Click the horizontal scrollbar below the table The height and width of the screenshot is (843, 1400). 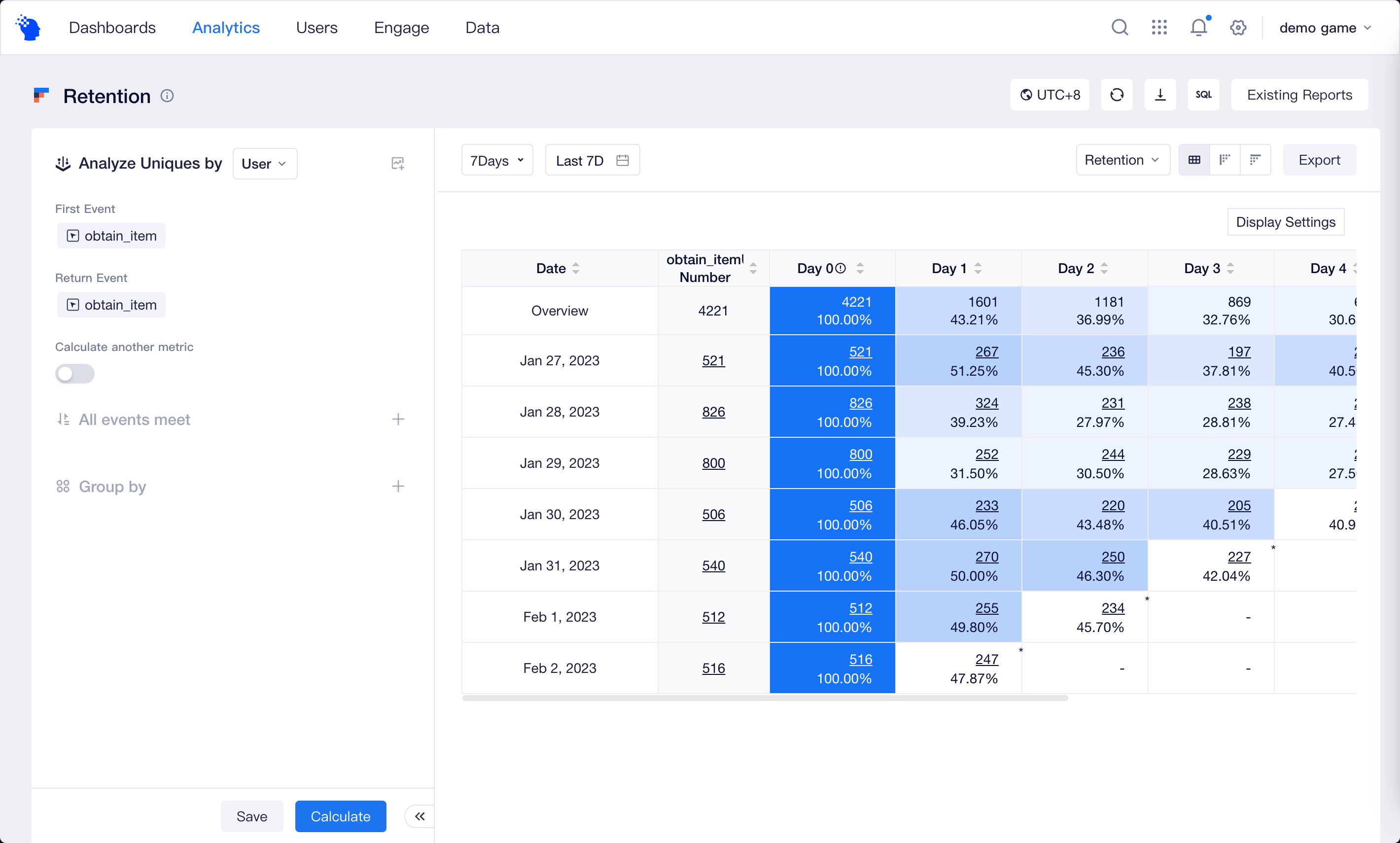pos(767,698)
